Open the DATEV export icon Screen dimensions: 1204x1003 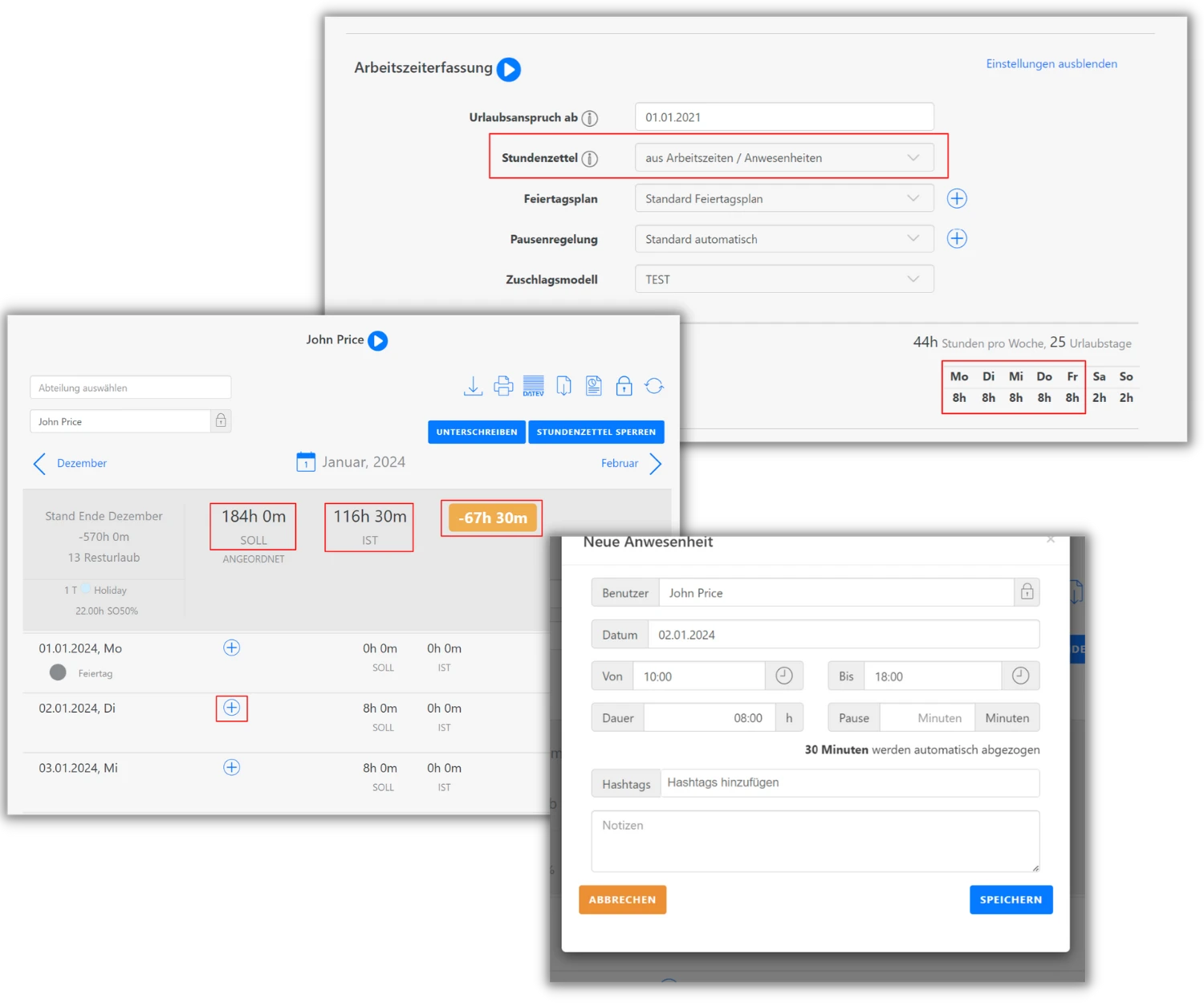click(534, 386)
